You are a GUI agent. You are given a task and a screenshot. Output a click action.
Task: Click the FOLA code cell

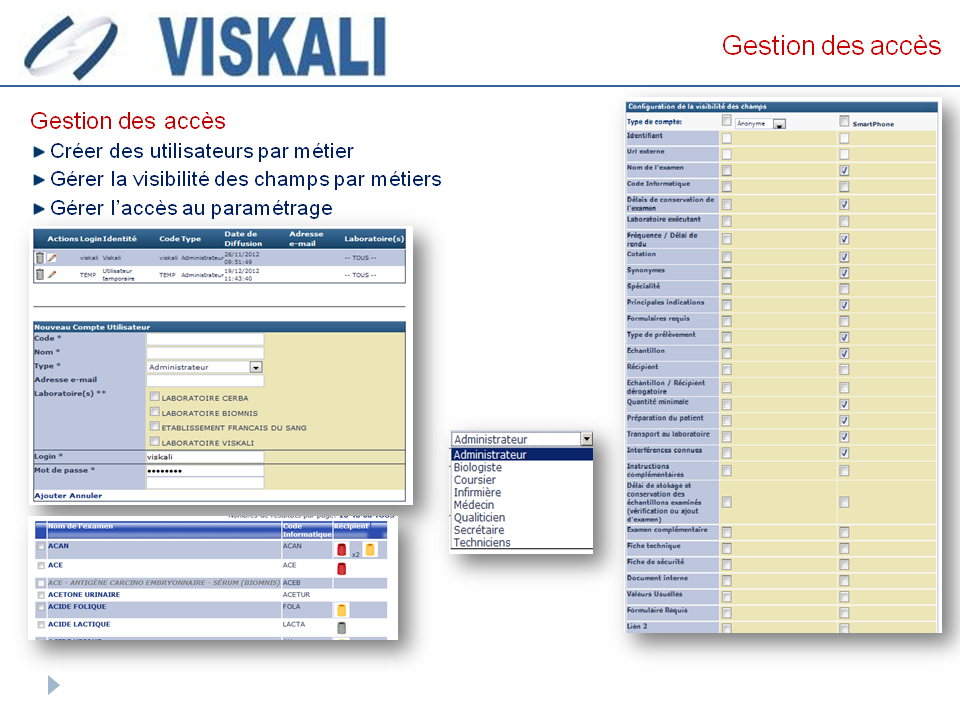point(291,607)
